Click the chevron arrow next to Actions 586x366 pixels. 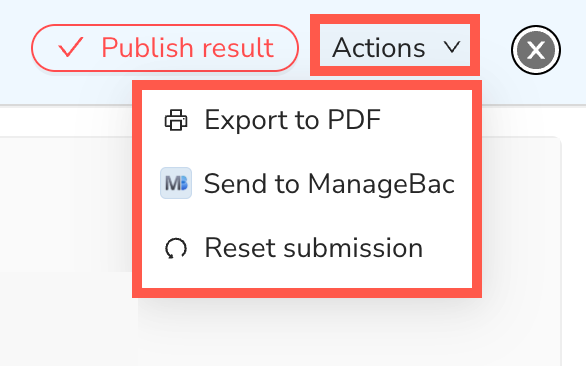452,47
